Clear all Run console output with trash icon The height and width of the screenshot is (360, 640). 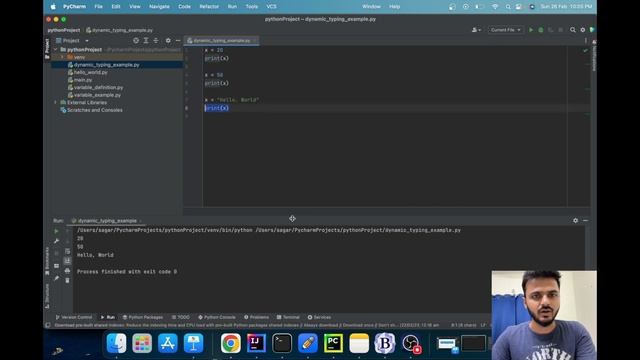67,280
